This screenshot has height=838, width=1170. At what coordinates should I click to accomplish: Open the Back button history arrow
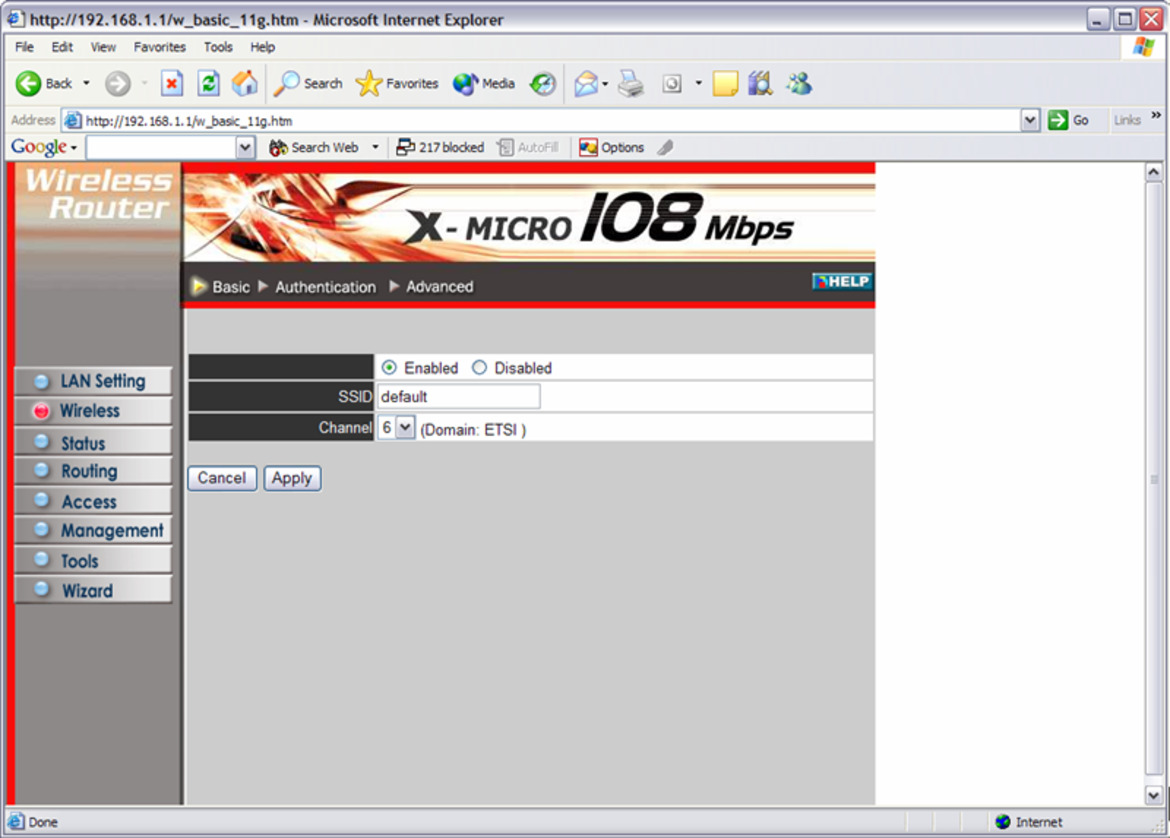[x=87, y=84]
